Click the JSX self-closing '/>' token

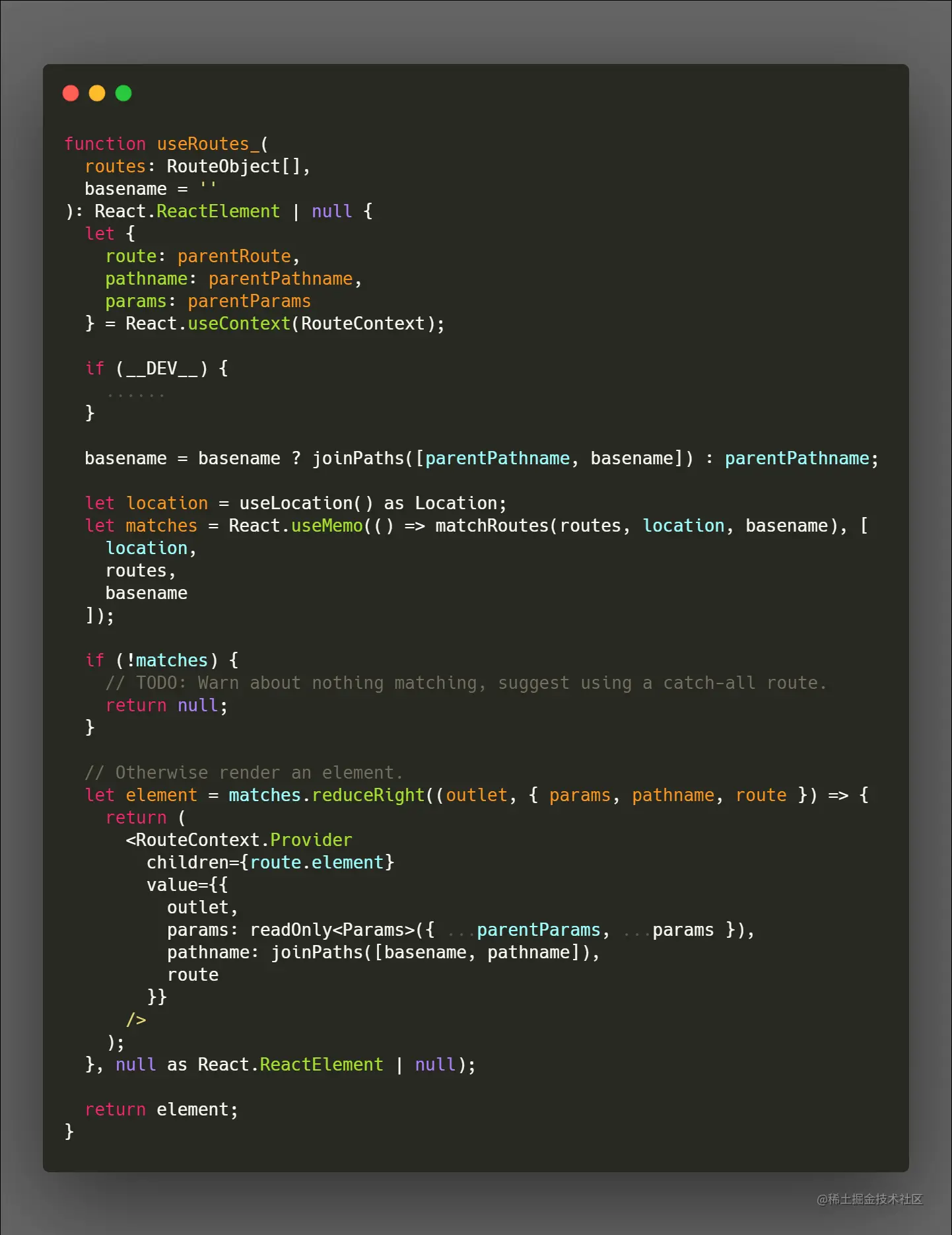click(x=136, y=1020)
